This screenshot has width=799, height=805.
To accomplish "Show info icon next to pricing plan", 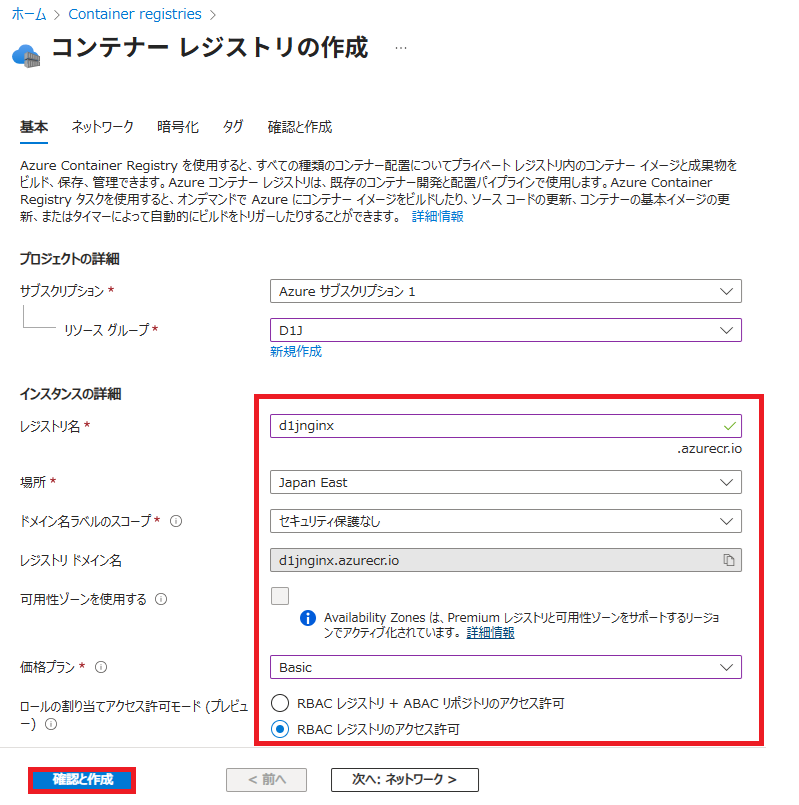I will (x=101, y=667).
